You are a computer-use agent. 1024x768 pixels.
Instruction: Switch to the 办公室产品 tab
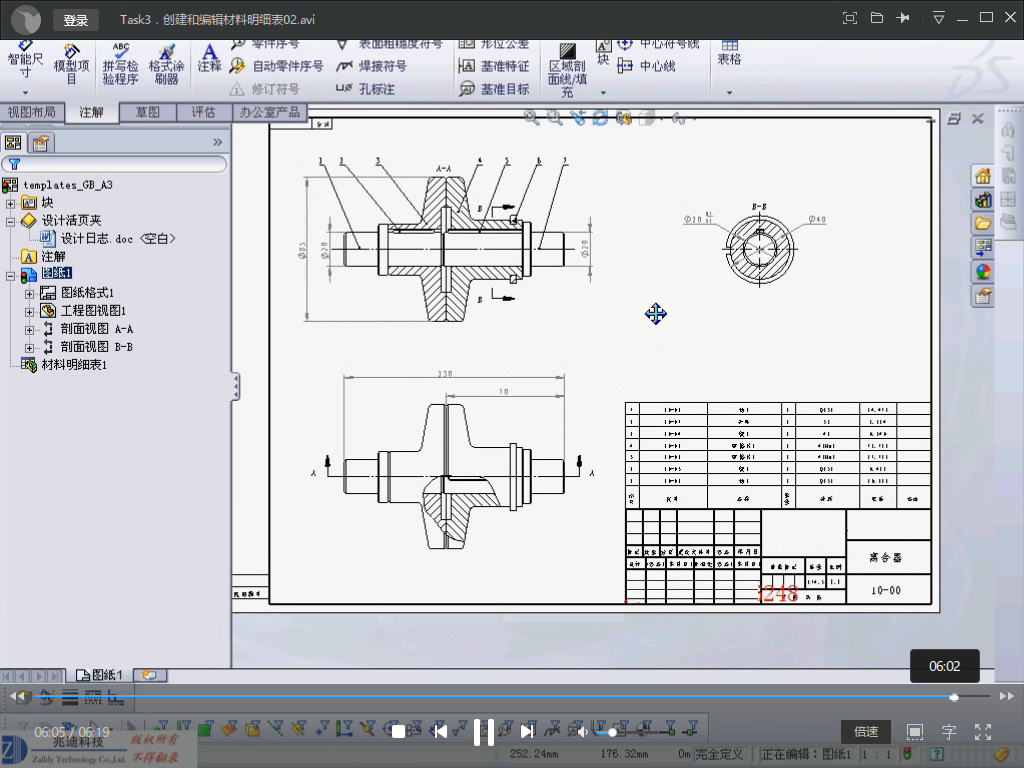click(x=270, y=112)
